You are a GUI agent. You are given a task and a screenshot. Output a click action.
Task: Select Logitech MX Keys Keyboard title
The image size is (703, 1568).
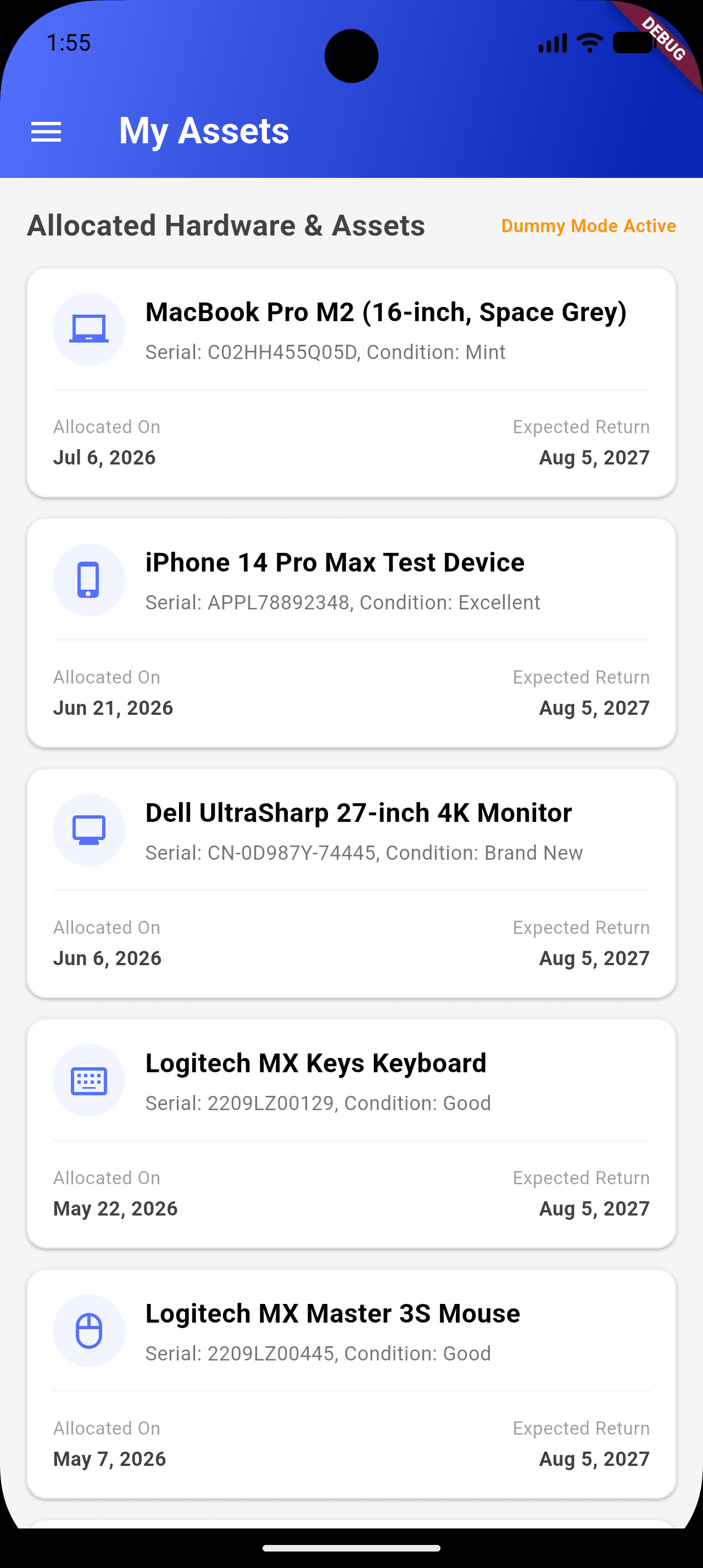[316, 1063]
